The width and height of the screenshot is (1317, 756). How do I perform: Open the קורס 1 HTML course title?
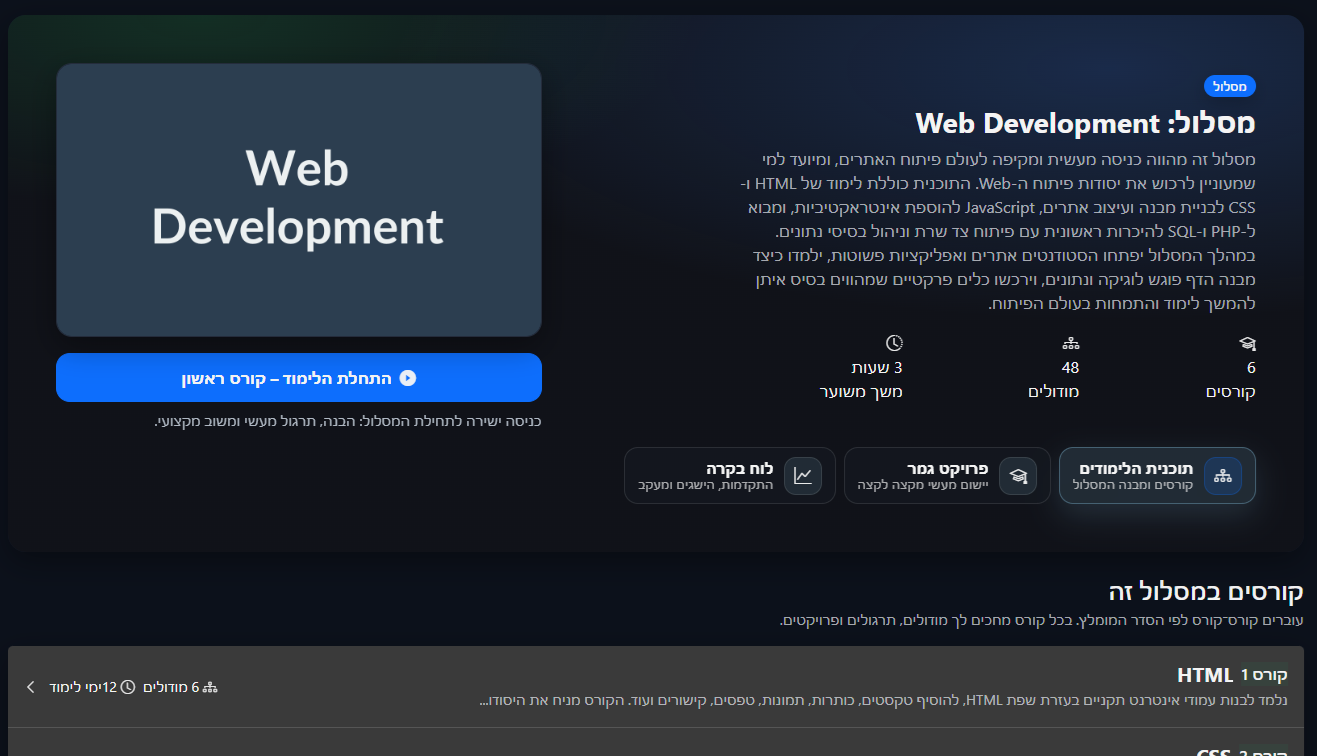point(1232,675)
